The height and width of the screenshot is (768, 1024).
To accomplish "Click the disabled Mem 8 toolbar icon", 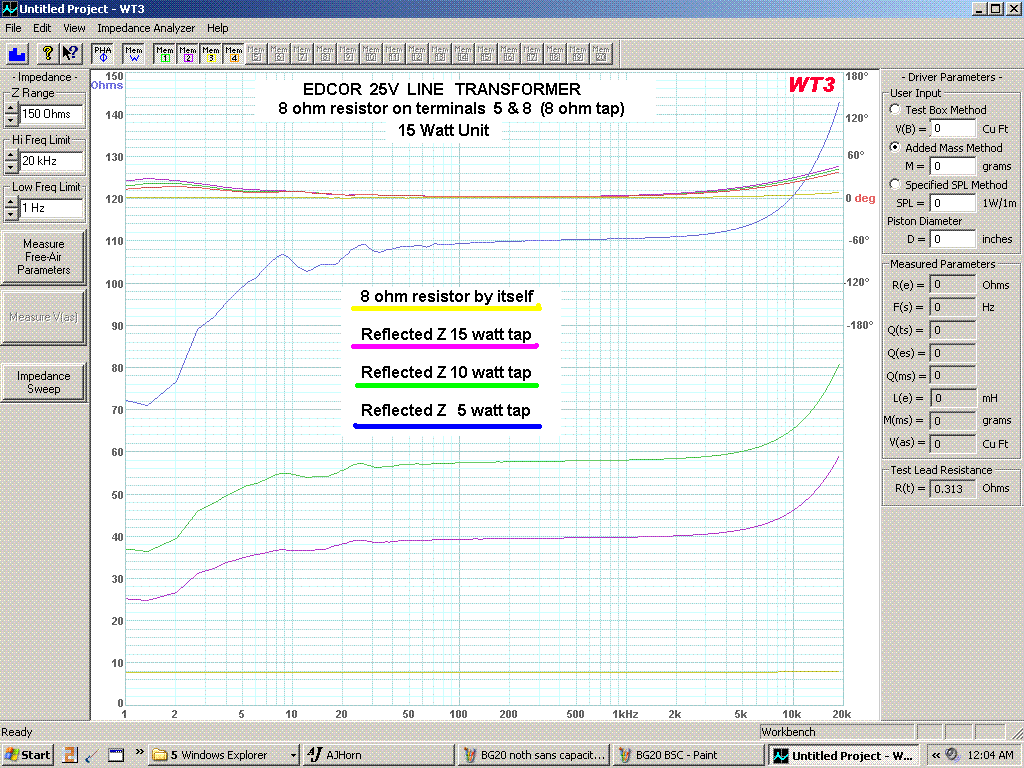I will click(325, 54).
